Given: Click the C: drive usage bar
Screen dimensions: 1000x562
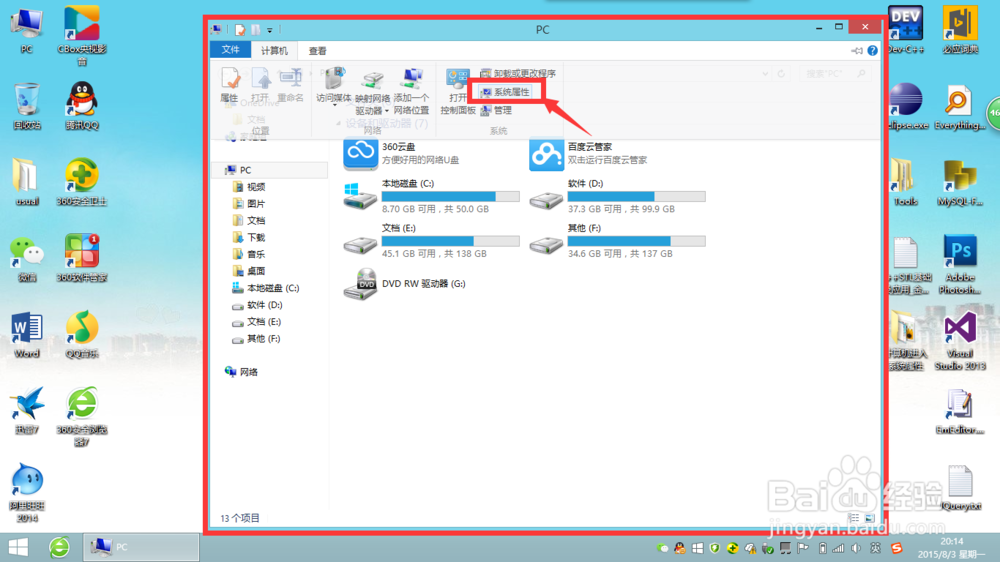Looking at the screenshot, I should click(x=450, y=196).
